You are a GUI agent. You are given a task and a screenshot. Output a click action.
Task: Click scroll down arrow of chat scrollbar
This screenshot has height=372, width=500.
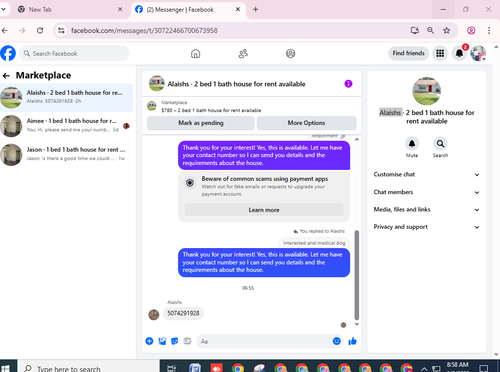click(357, 324)
